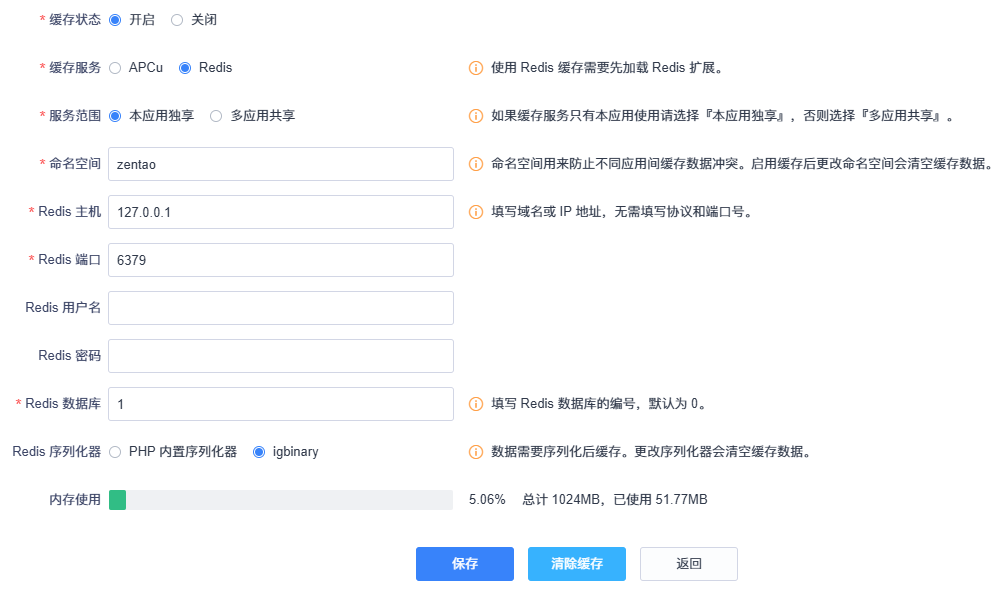Select the 开启 cache status radio button
The image size is (1003, 594).
(x=115, y=20)
